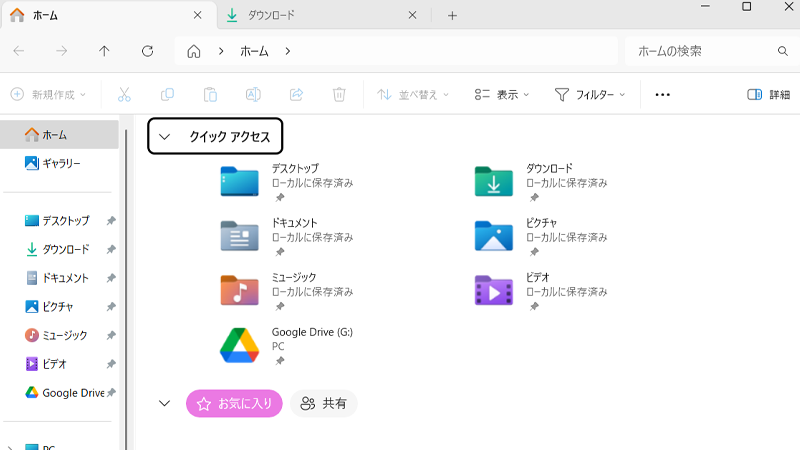Viewport: 800px width, 450px height.
Task: Go back with the left arrow
Action: 19,51
